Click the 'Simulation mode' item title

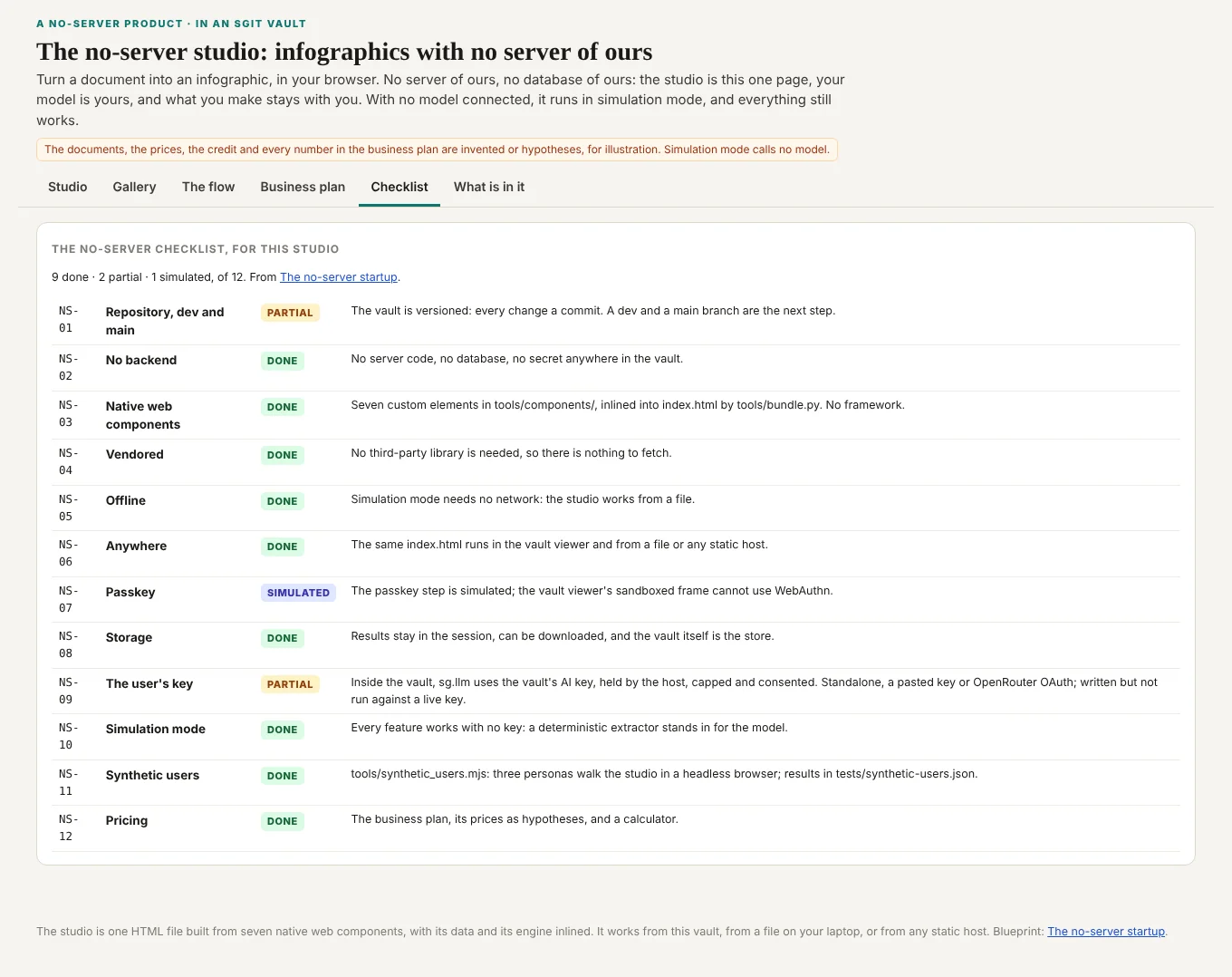click(156, 729)
